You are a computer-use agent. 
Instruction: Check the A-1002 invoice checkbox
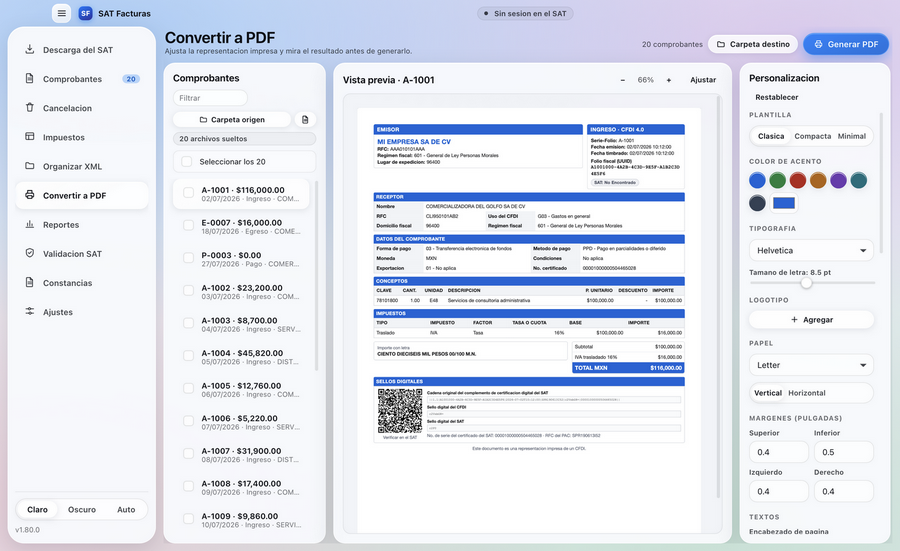point(188,291)
